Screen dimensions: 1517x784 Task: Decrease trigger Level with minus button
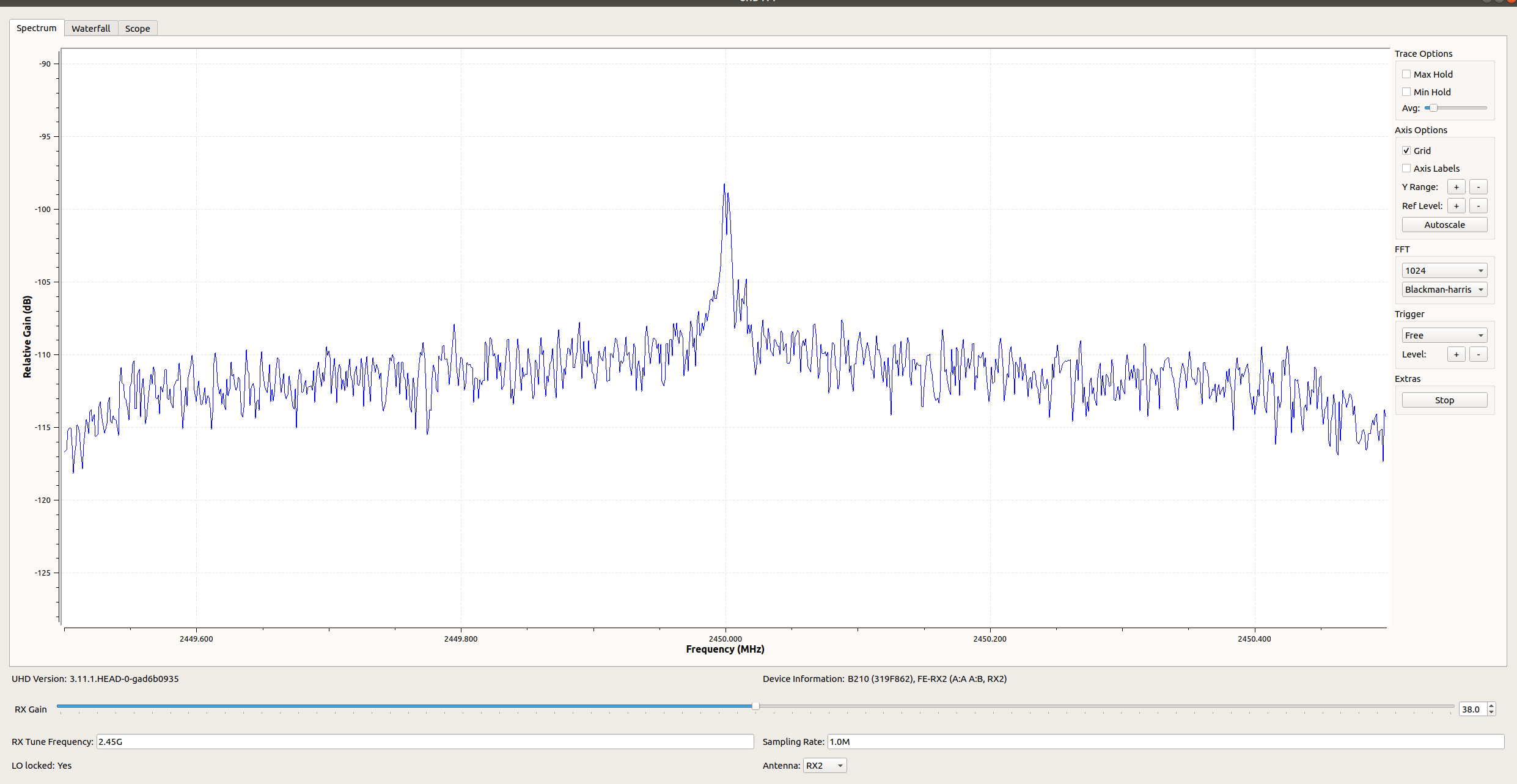(x=1478, y=354)
